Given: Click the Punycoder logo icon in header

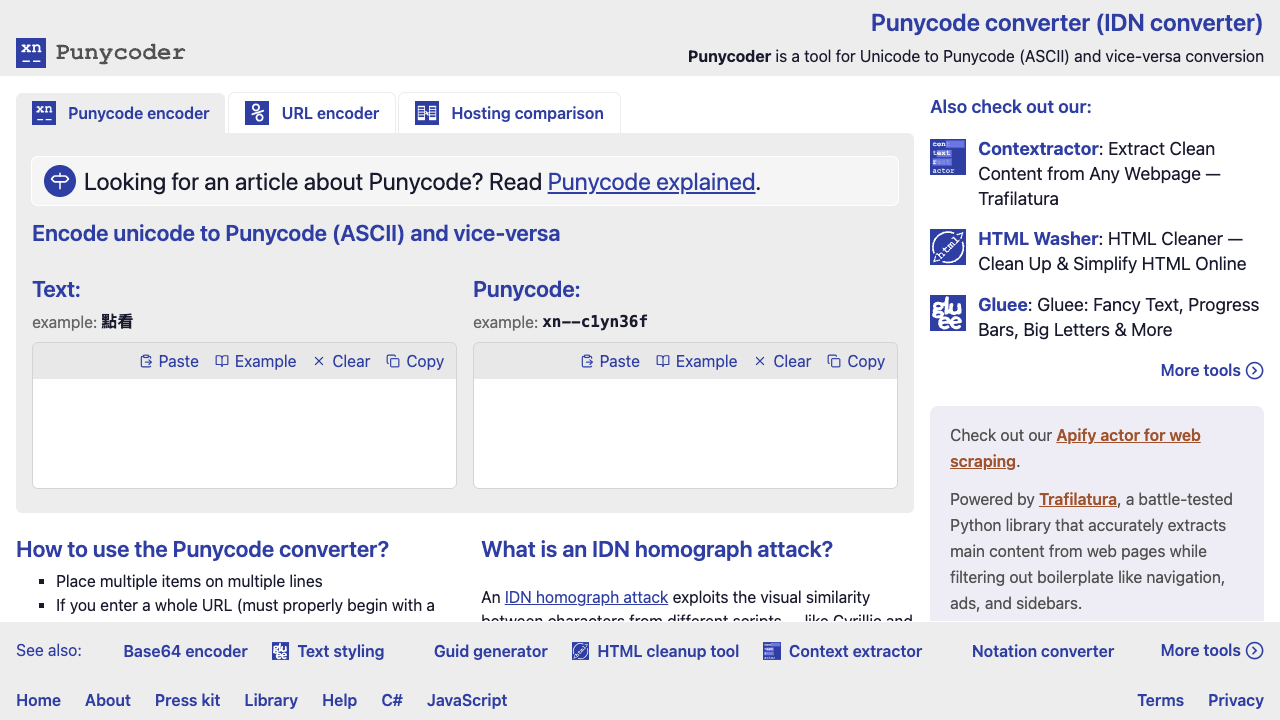Looking at the screenshot, I should (x=31, y=53).
